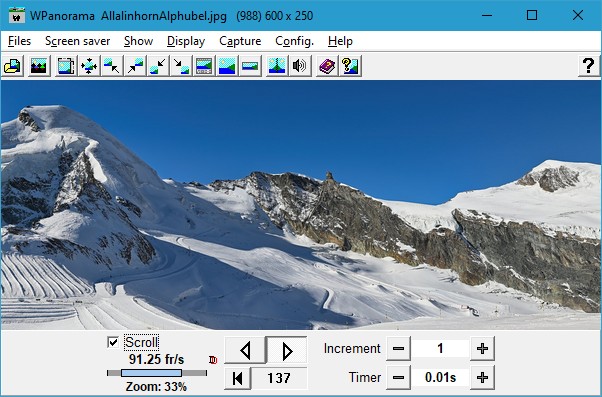Viewport: 602px width, 397px height.
Task: Click the position field showing 137
Action: tap(279, 378)
